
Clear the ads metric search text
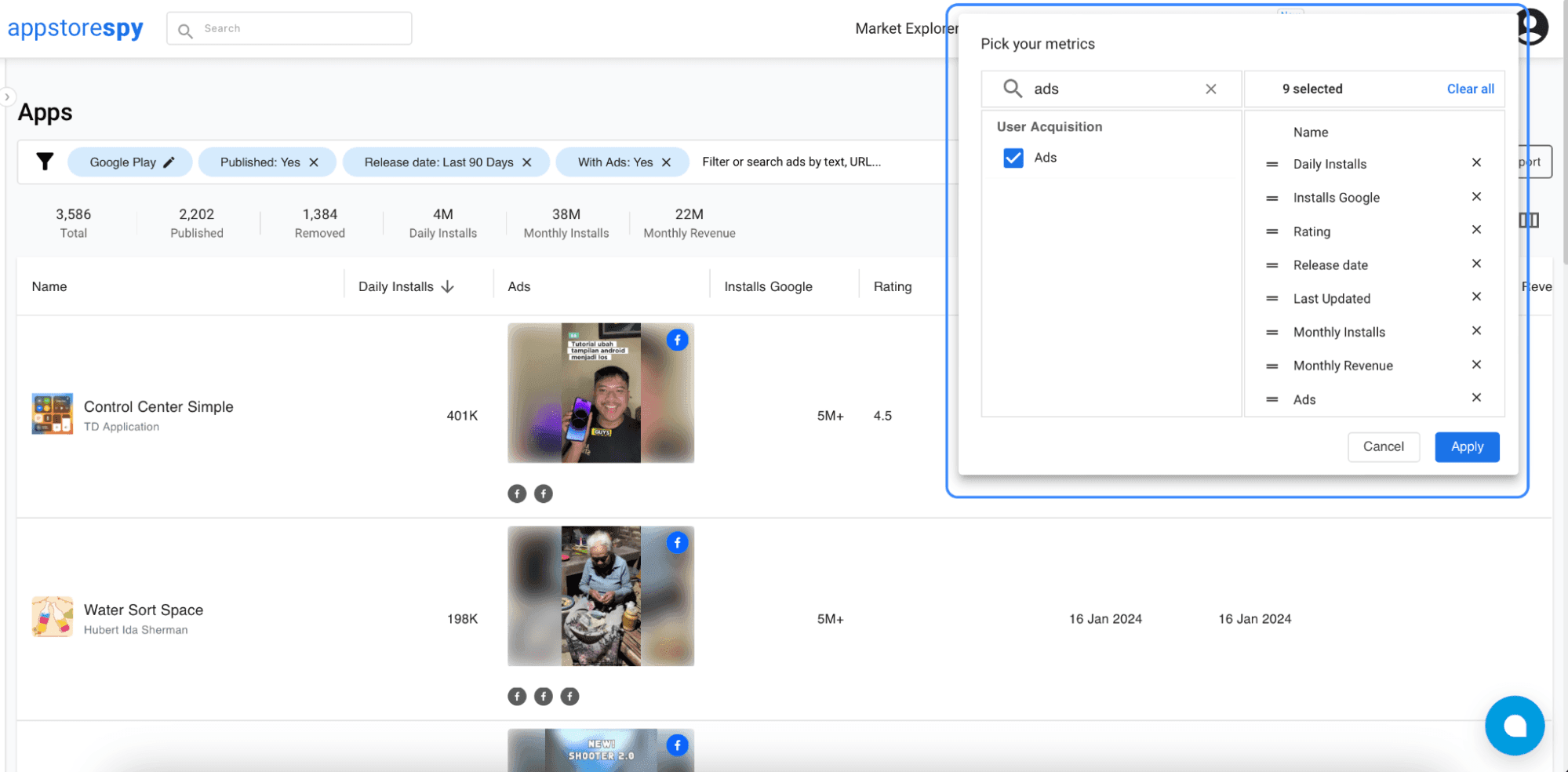click(1210, 89)
